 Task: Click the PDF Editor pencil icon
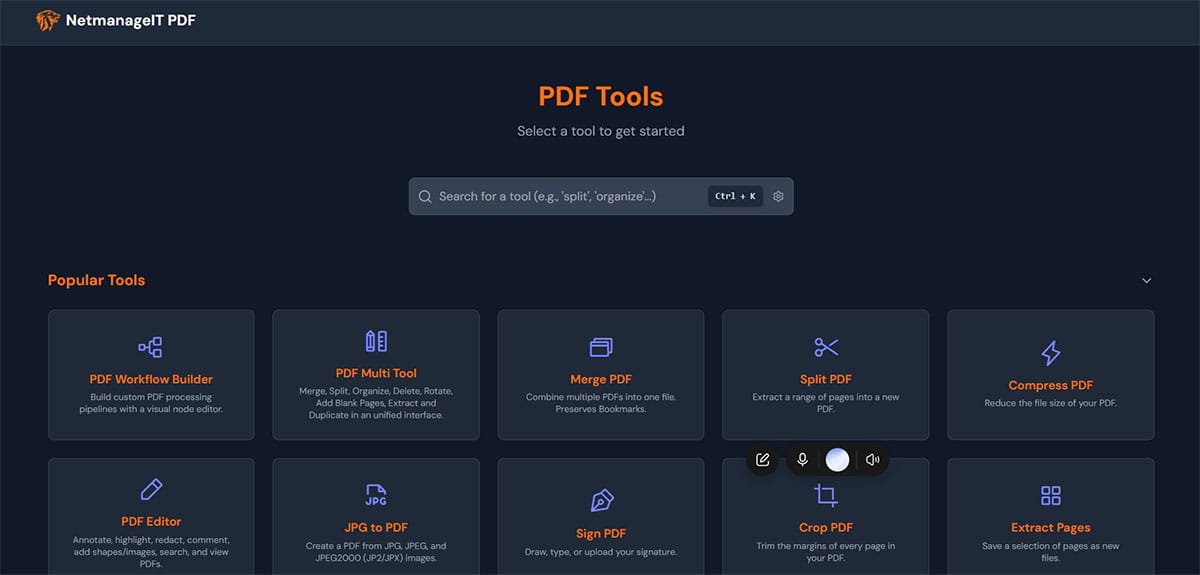point(151,489)
